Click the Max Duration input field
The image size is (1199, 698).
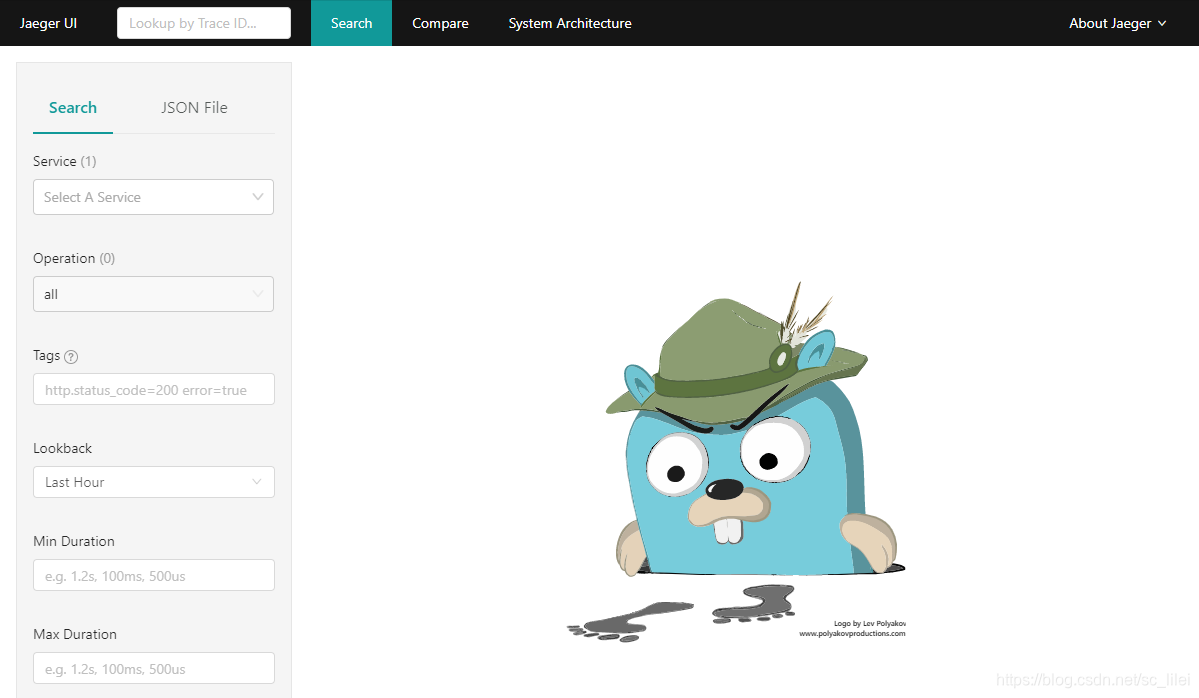click(x=154, y=668)
